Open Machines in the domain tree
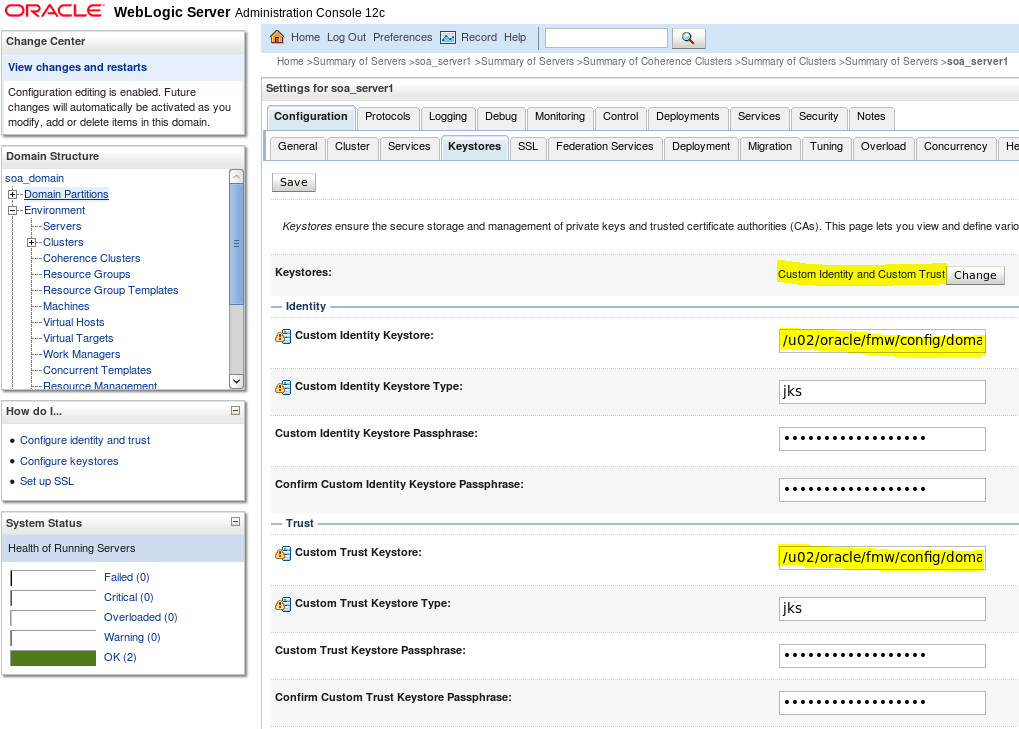This screenshot has height=729, width=1019. coord(66,307)
